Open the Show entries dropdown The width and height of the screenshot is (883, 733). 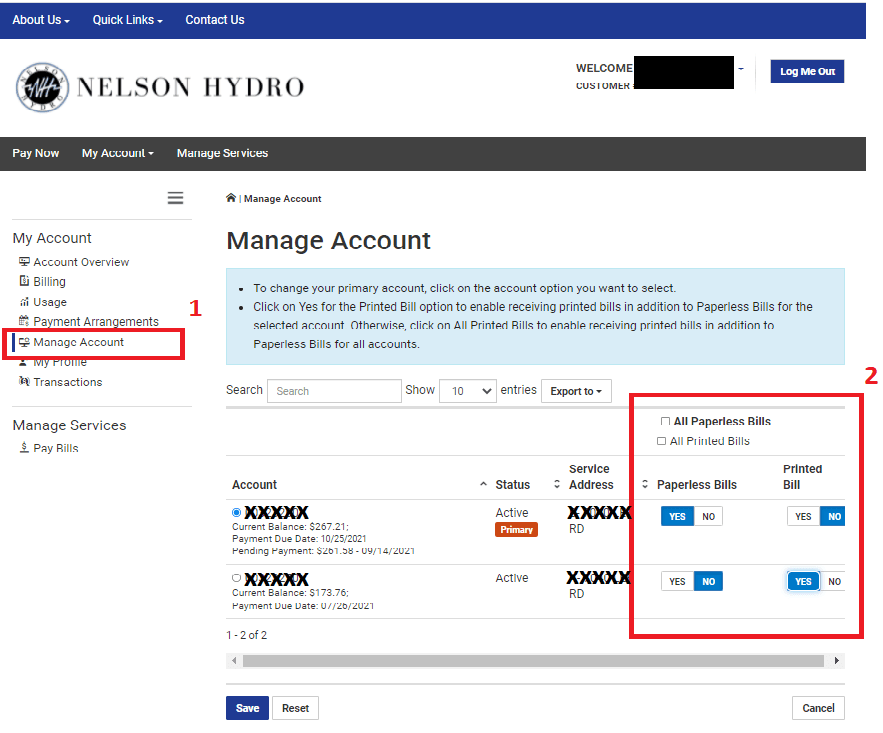click(x=467, y=391)
